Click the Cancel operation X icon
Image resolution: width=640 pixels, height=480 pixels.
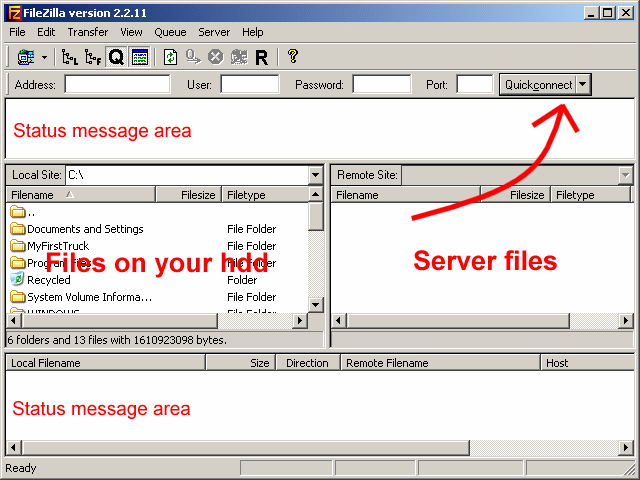click(215, 58)
